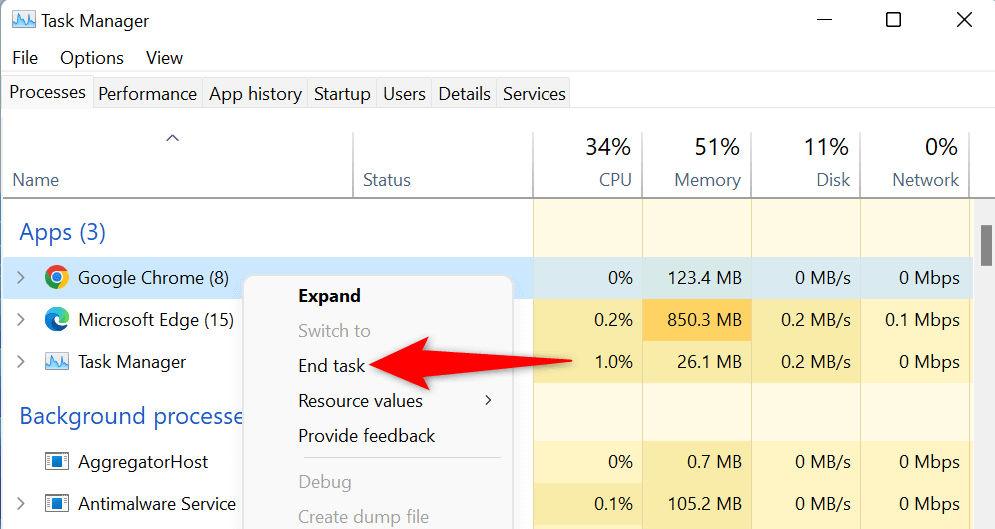Select Expand in the context menu

tap(329, 296)
